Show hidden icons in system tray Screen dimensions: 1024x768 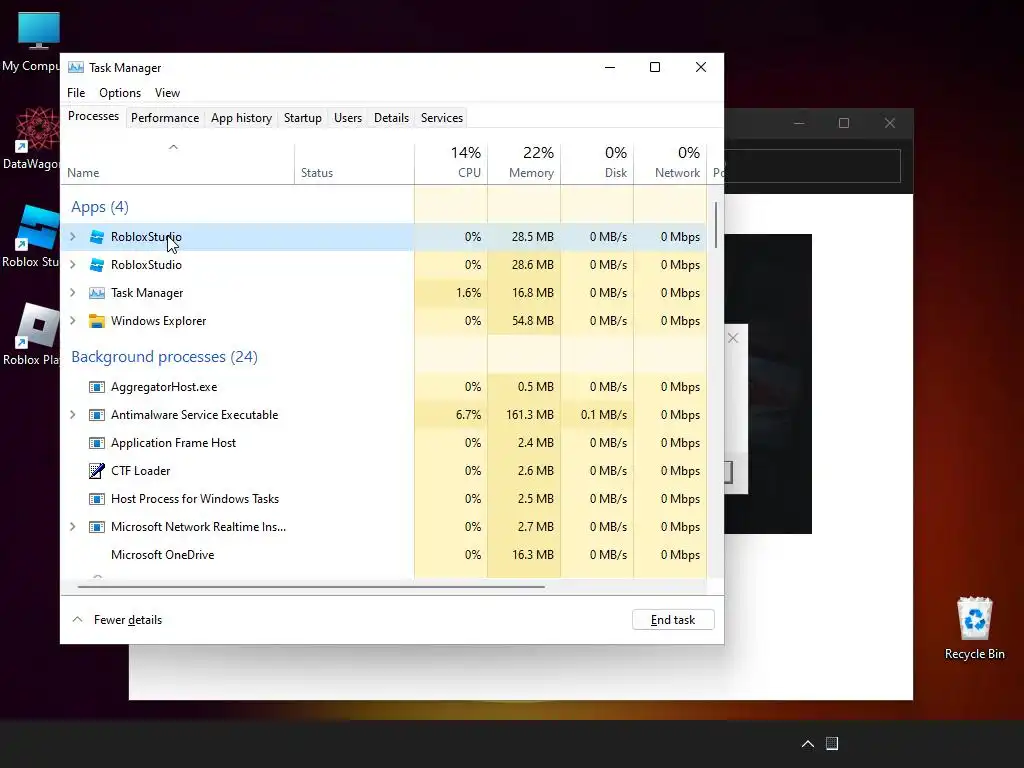pos(808,744)
